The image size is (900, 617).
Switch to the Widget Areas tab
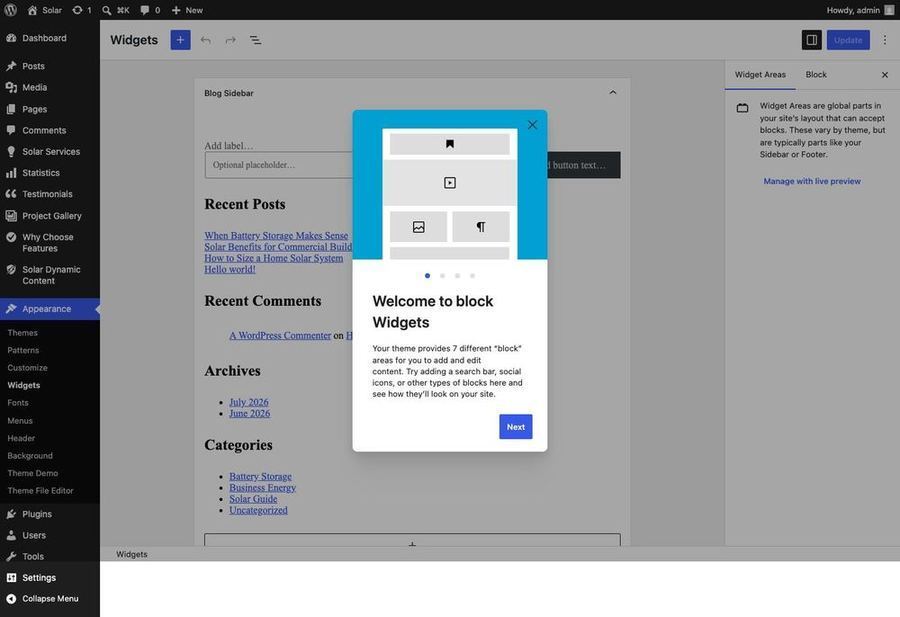click(760, 75)
